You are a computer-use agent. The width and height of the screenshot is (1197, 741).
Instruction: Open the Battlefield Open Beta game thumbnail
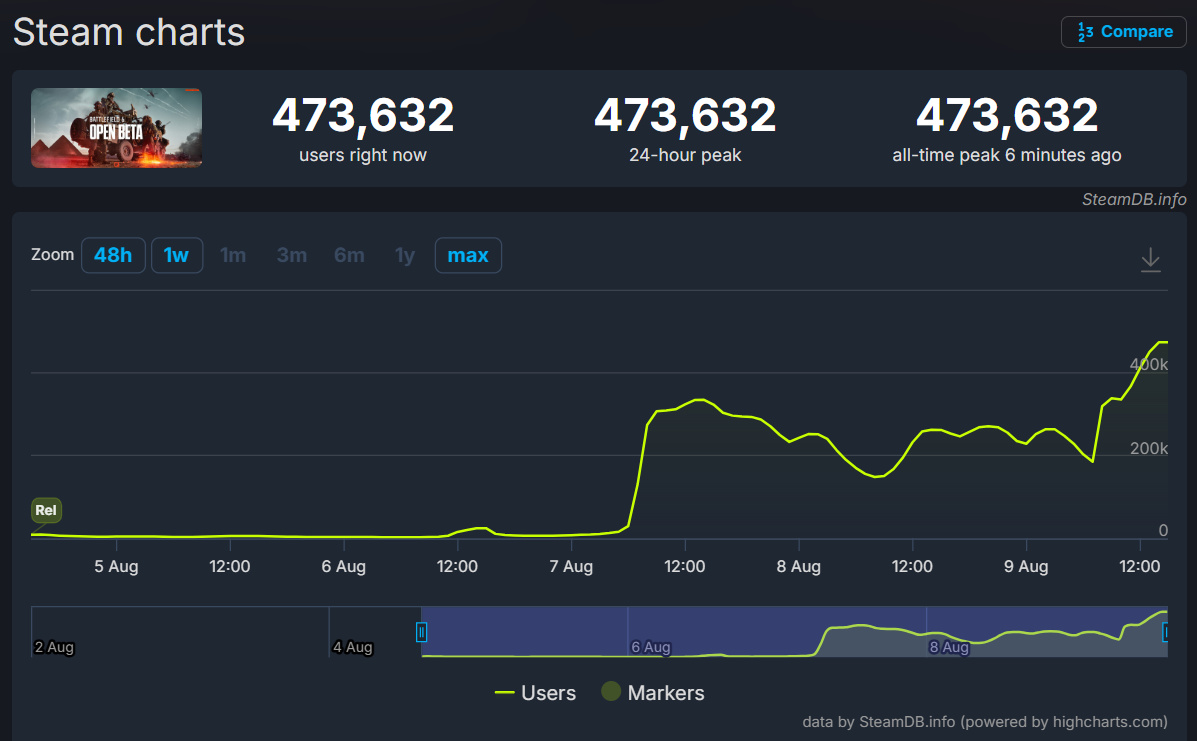117,128
